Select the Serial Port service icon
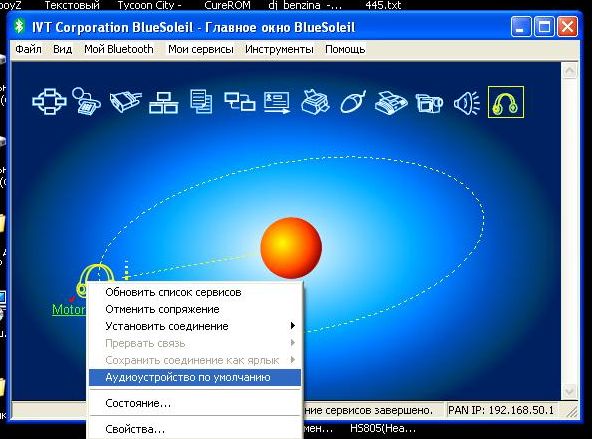Viewport: 592px width, 439px height. pos(125,101)
